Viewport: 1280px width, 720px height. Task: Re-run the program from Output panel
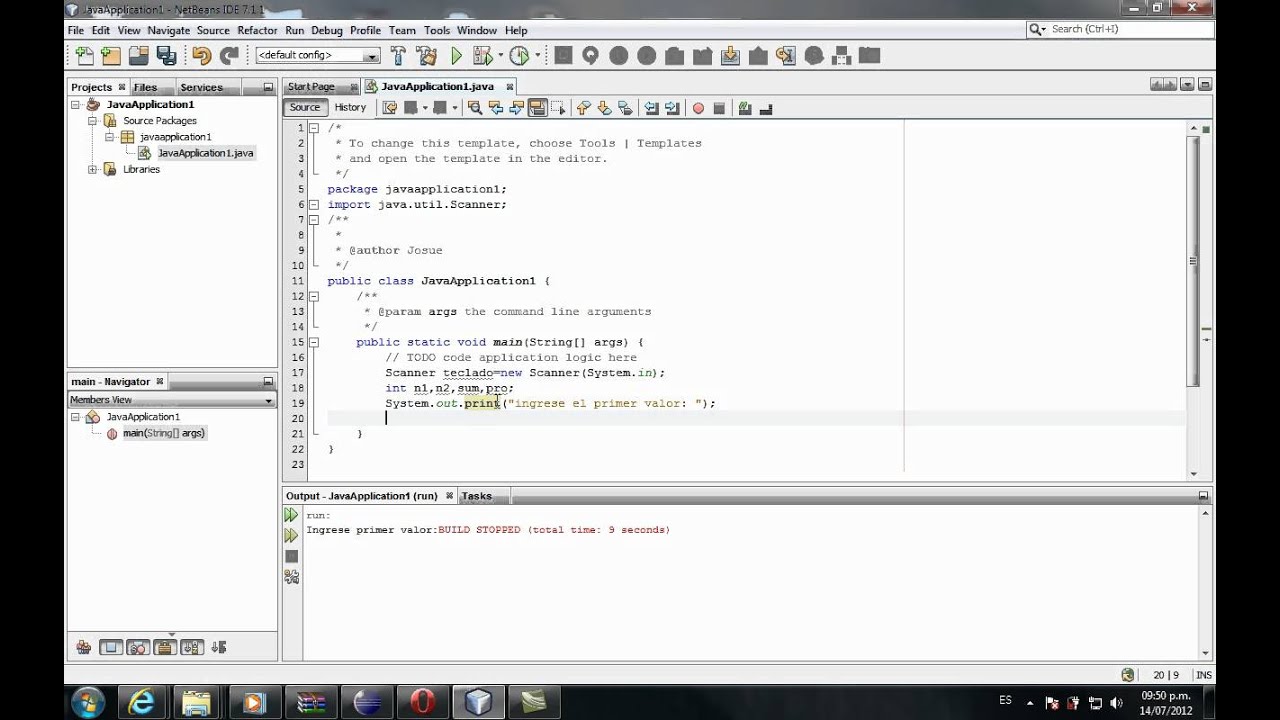coord(291,515)
